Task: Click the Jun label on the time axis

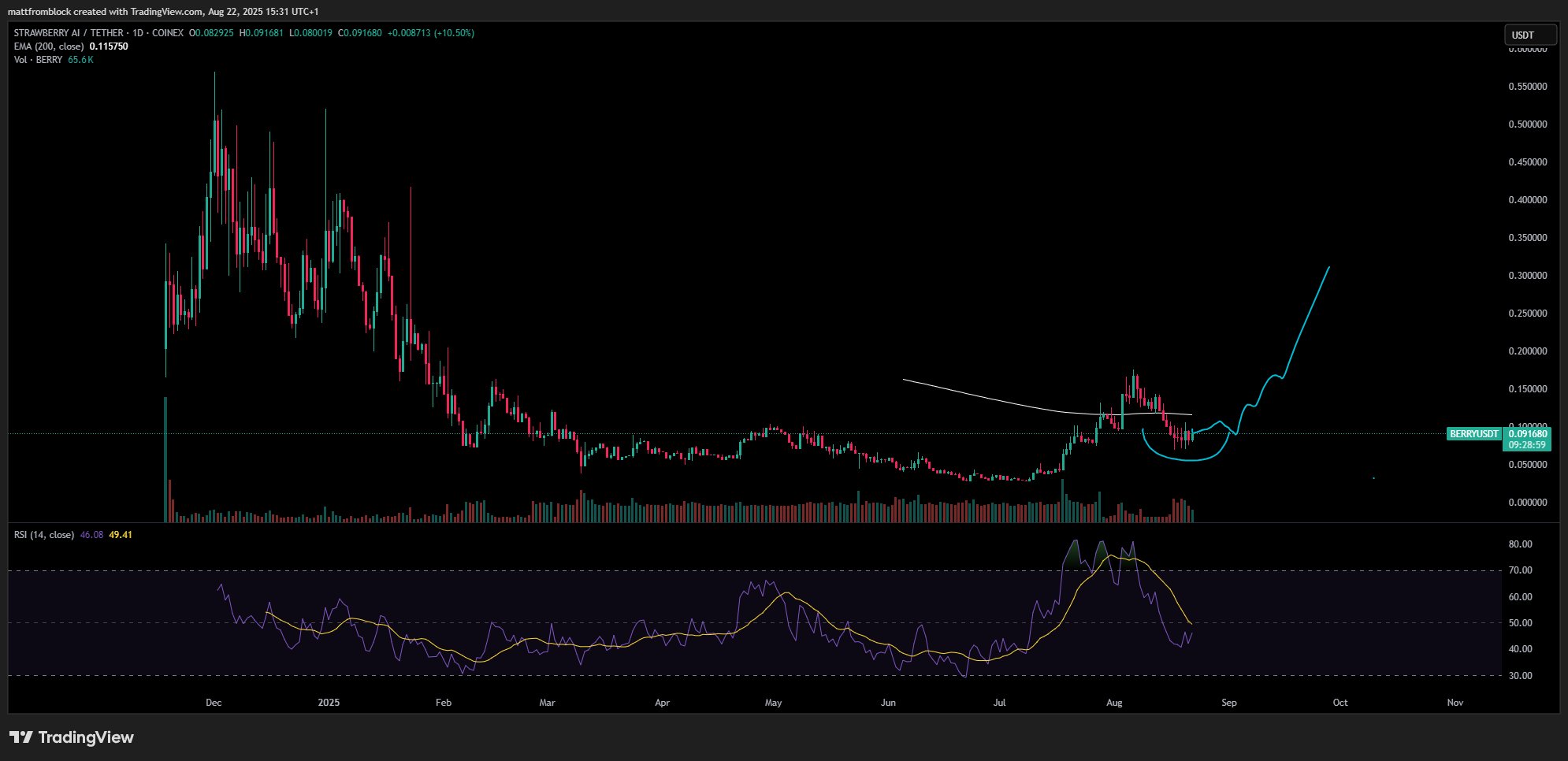Action: (x=888, y=703)
